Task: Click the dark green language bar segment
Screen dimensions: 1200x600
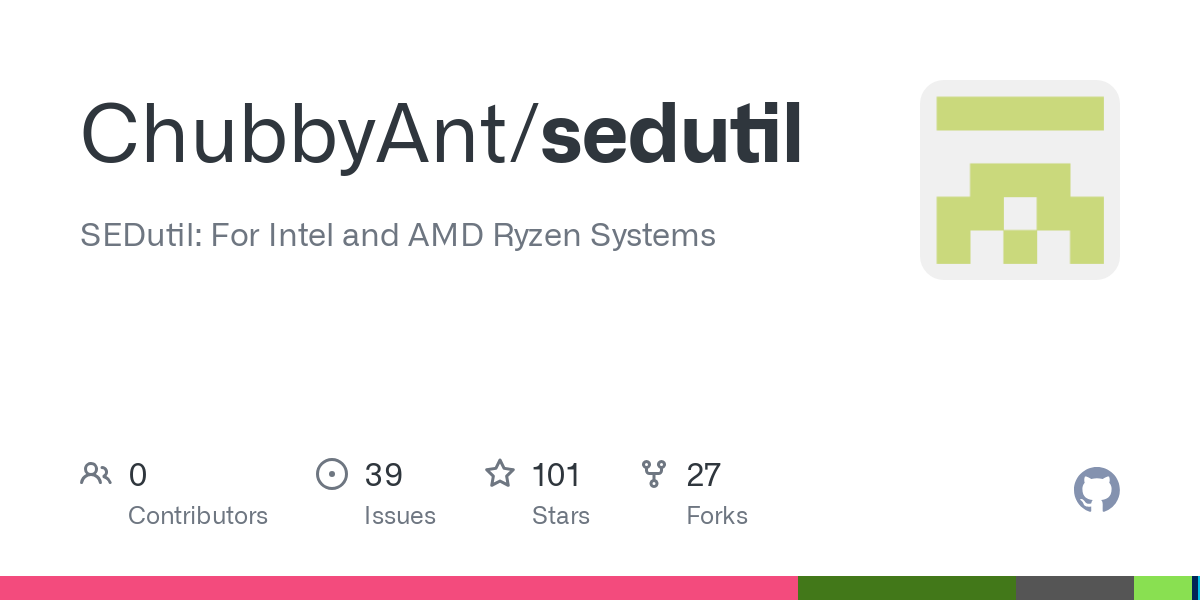Action: tap(906, 588)
